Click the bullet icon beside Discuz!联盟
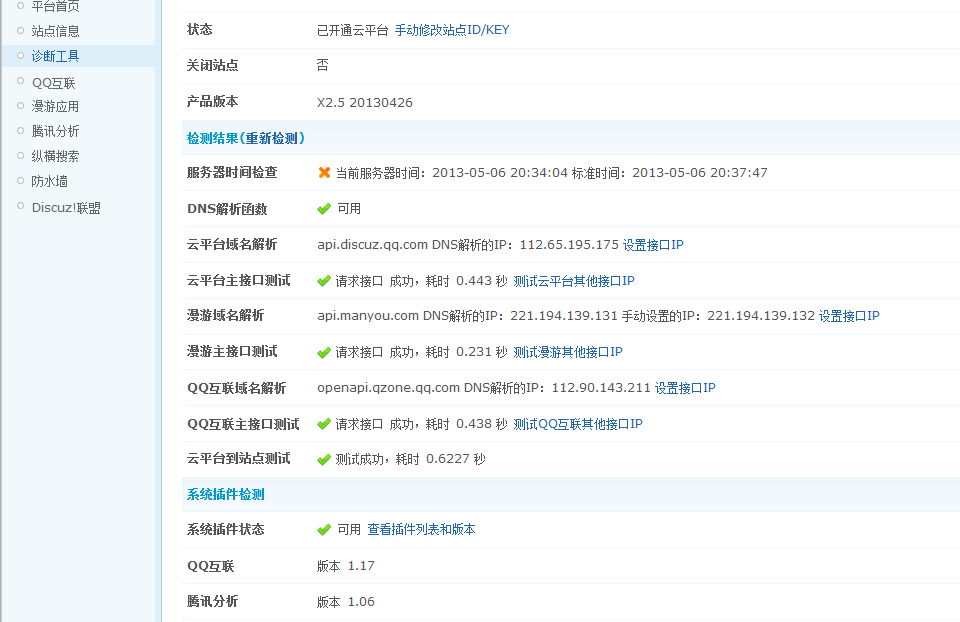 (20, 206)
